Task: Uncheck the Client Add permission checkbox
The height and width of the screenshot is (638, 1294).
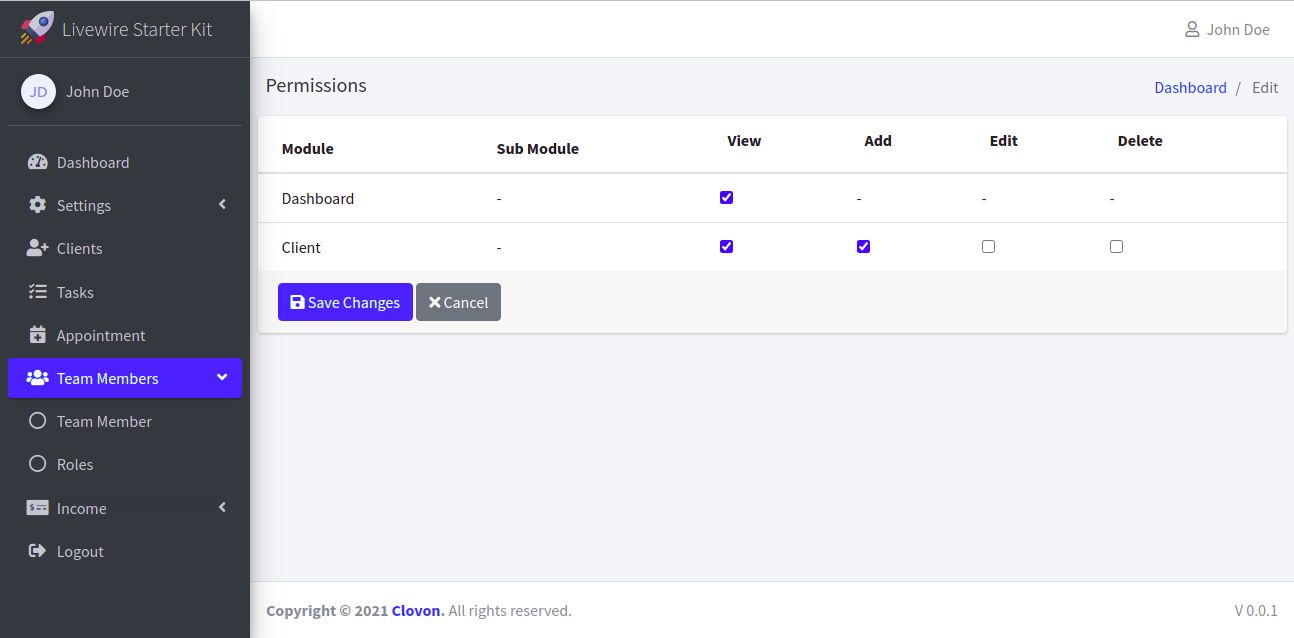Action: (863, 246)
